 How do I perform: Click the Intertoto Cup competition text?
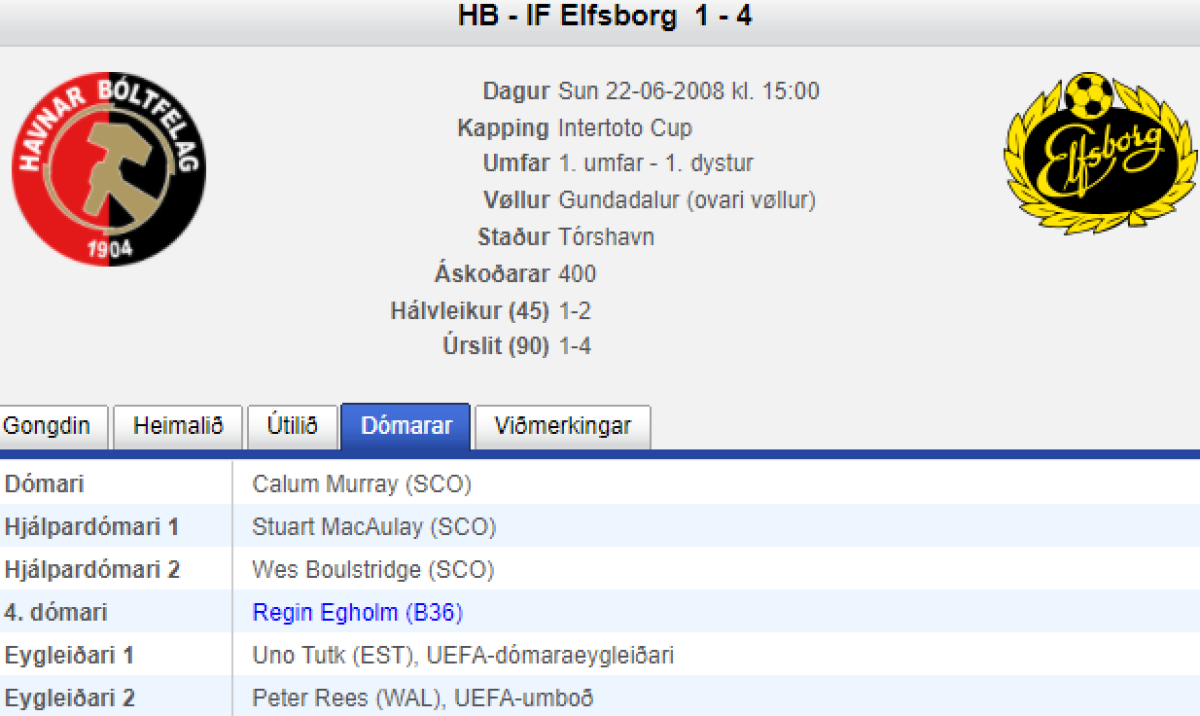click(625, 128)
